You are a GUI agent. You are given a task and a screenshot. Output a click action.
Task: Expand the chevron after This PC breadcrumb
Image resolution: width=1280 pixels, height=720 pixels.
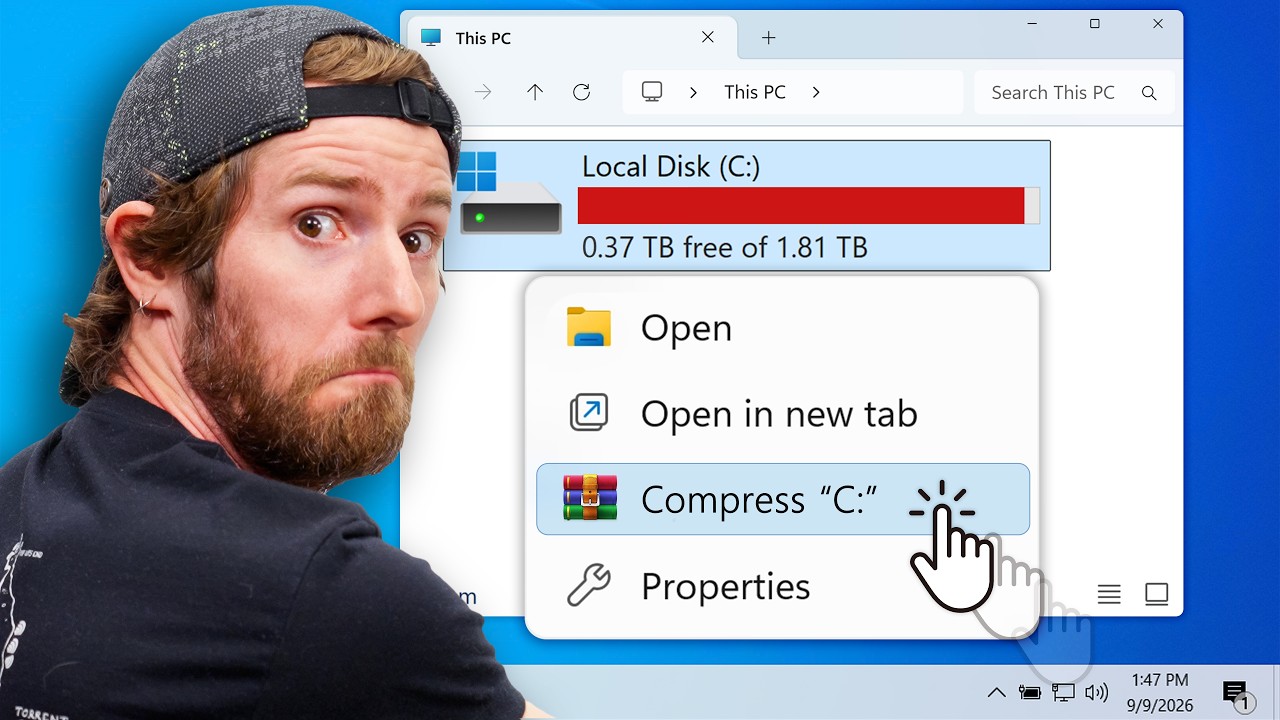[x=816, y=92]
